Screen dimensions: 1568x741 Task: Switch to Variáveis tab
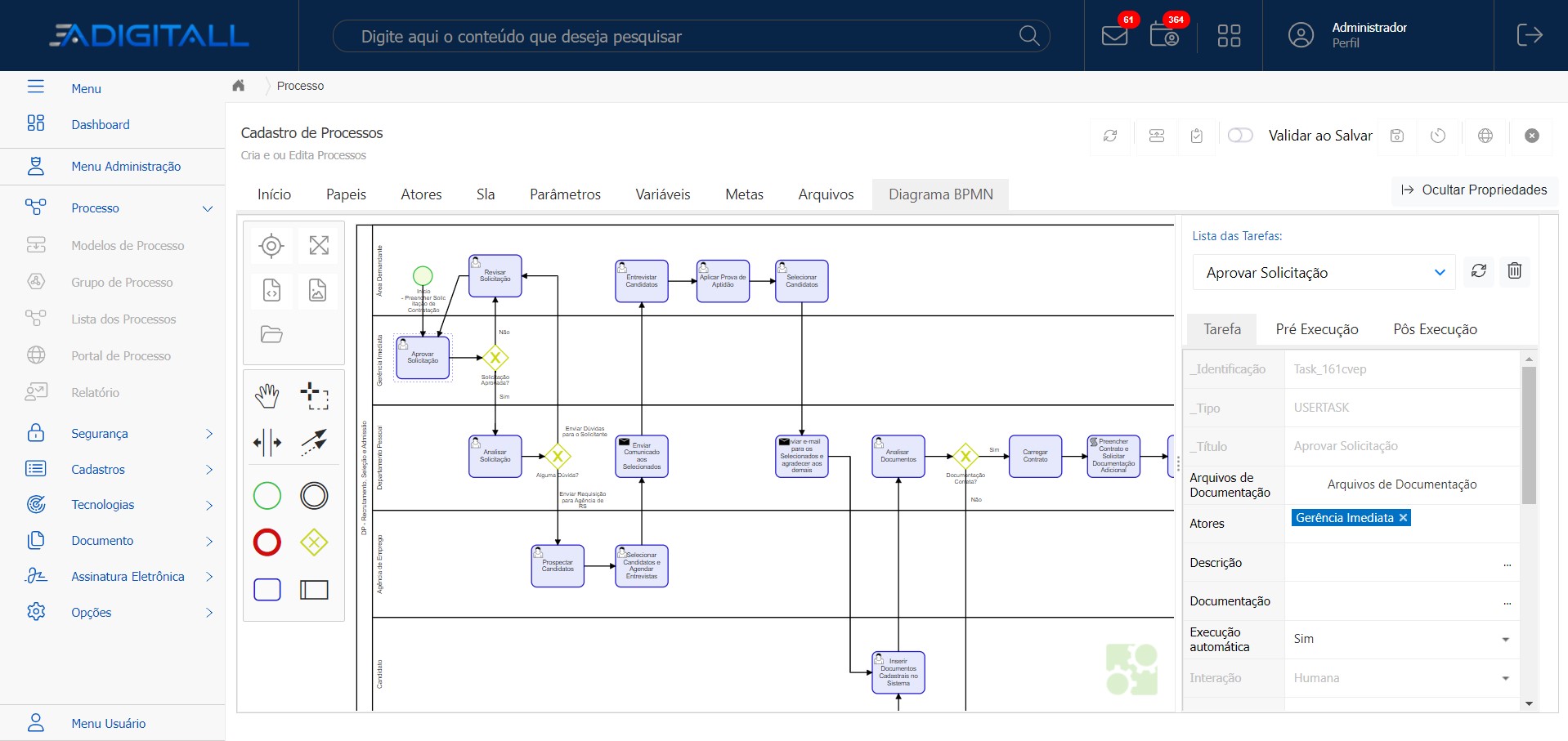click(663, 194)
